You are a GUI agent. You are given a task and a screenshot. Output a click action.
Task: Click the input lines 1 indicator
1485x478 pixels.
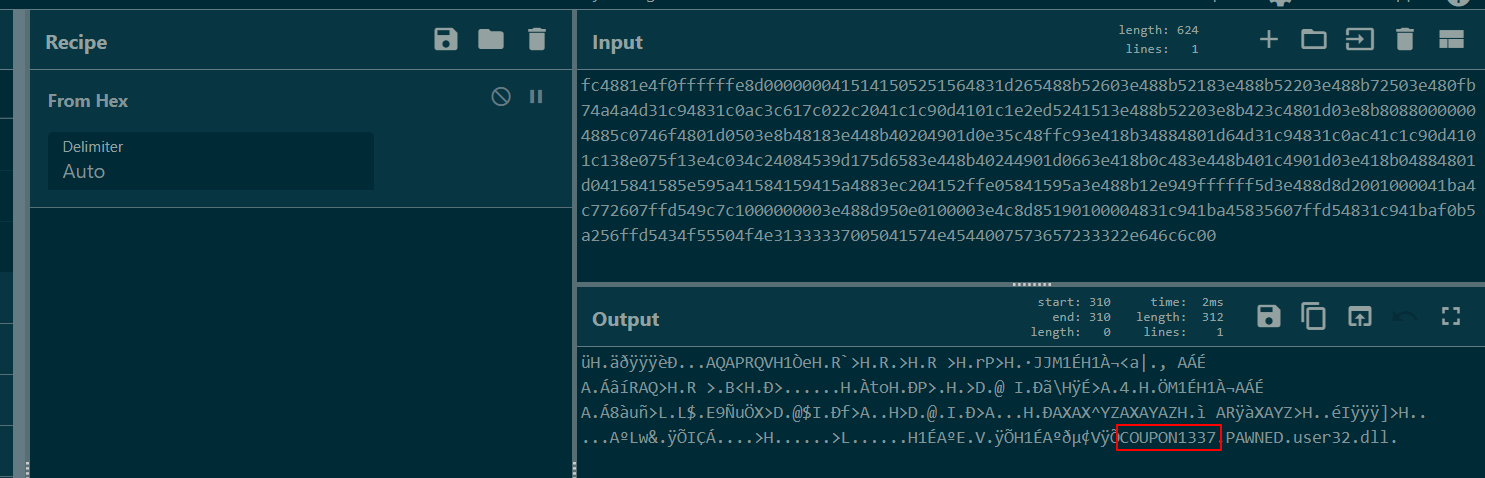pyautogui.click(x=1162, y=48)
